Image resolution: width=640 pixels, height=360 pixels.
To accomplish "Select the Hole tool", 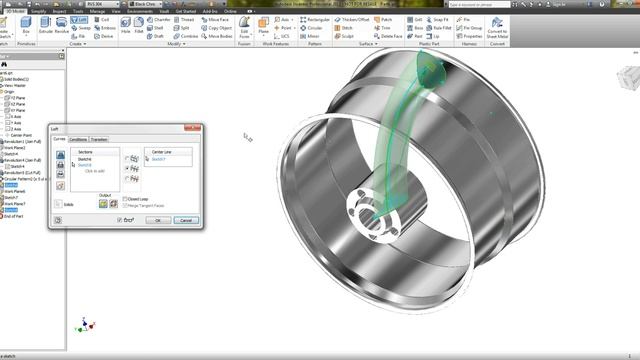I will tap(126, 25).
